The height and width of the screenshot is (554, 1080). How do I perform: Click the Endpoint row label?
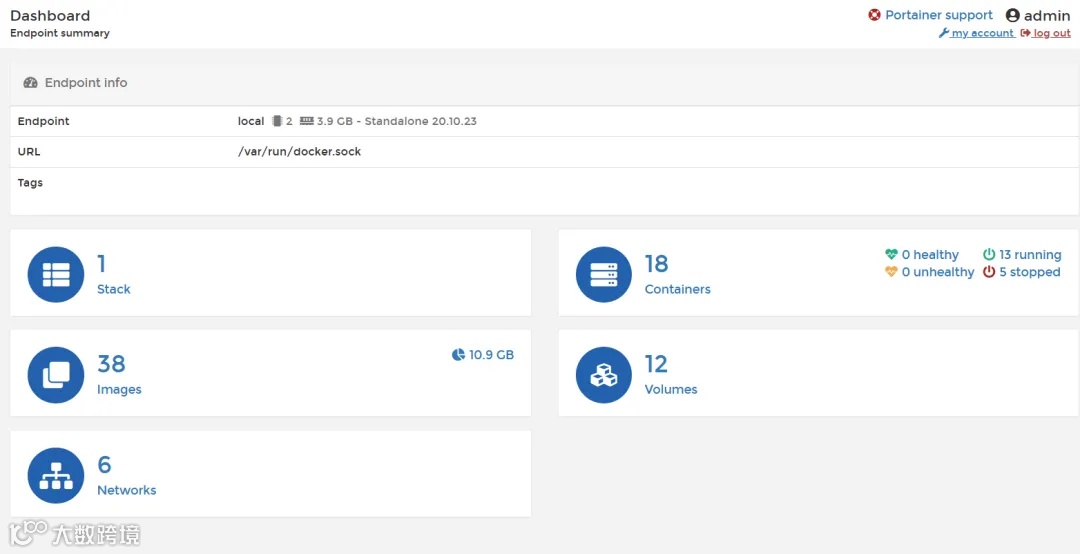tap(43, 121)
